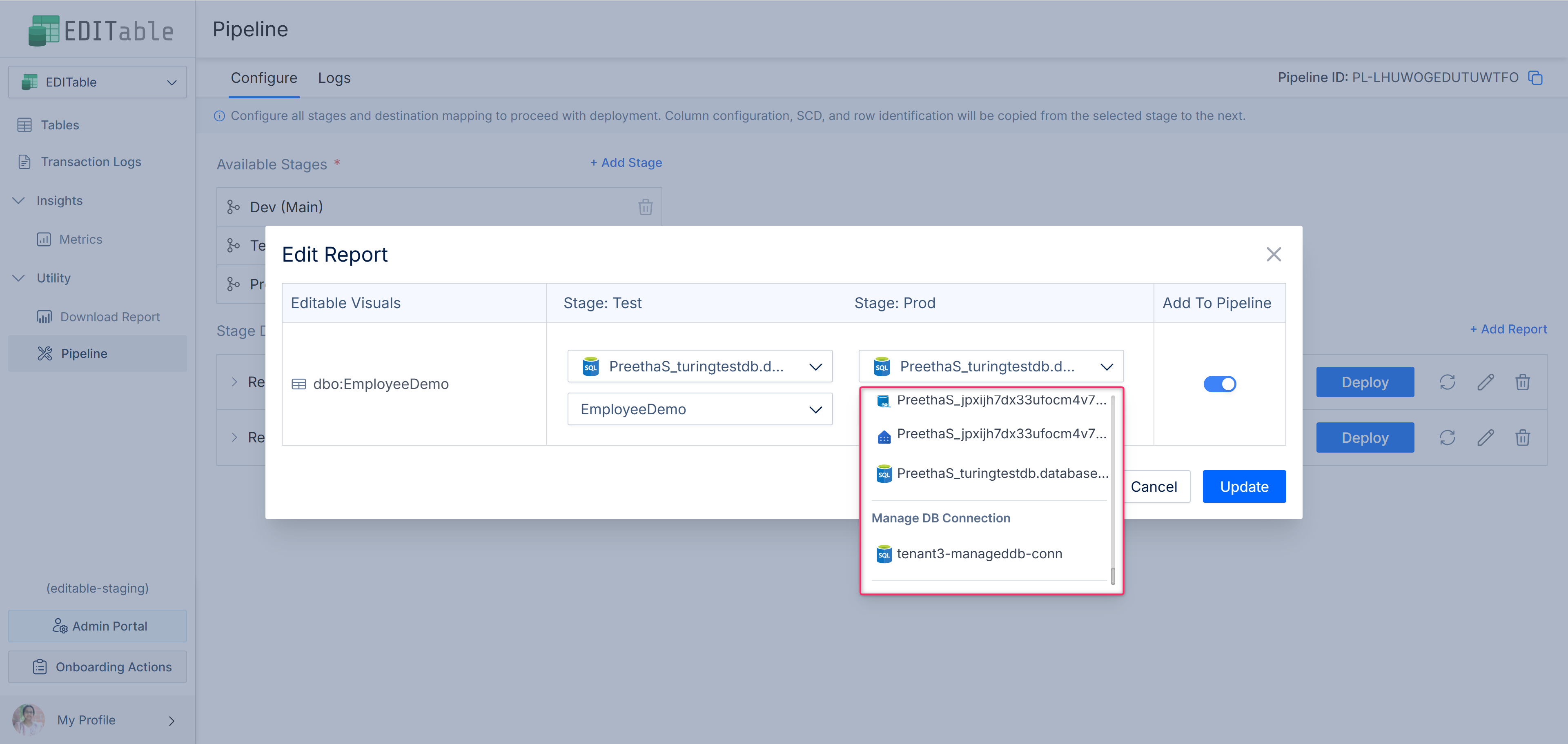This screenshot has width=1568, height=744.
Task: Open EmployeeDemo table dropdown
Action: click(699, 409)
